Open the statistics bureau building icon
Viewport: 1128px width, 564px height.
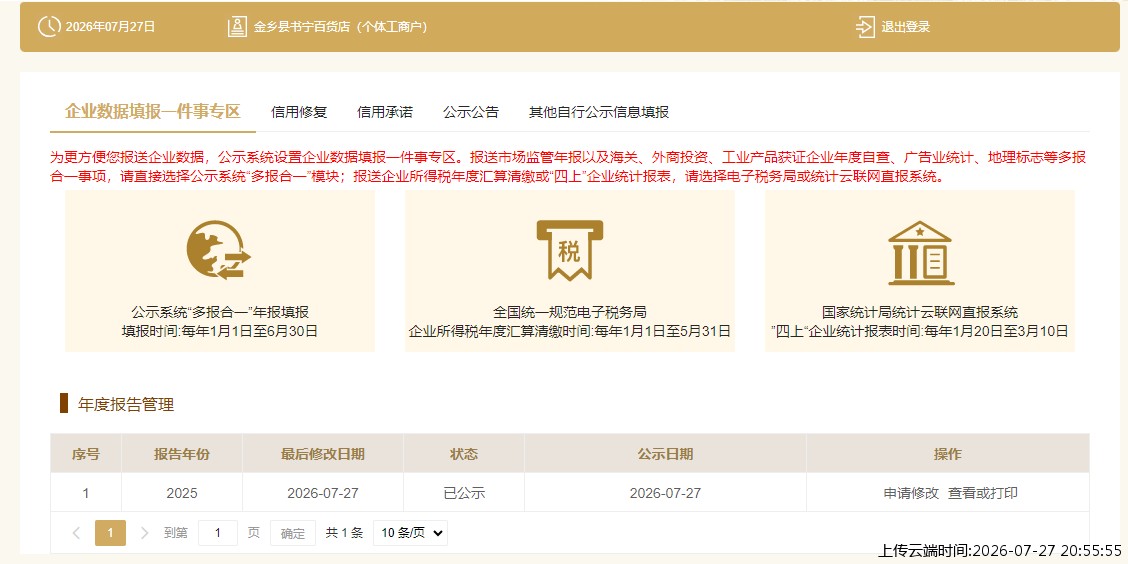tap(920, 253)
